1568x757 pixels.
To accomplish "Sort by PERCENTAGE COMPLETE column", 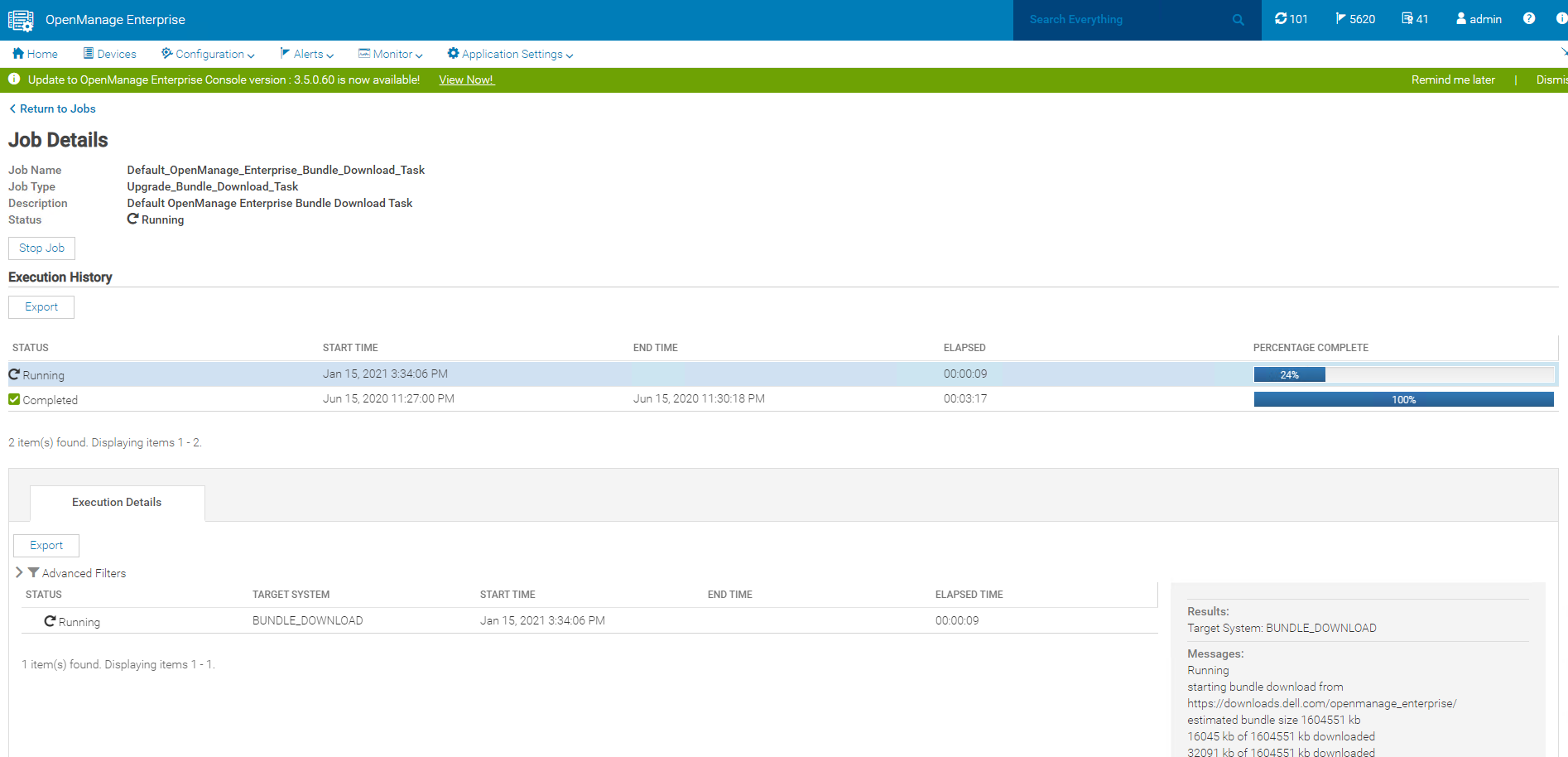I will coord(1311,348).
